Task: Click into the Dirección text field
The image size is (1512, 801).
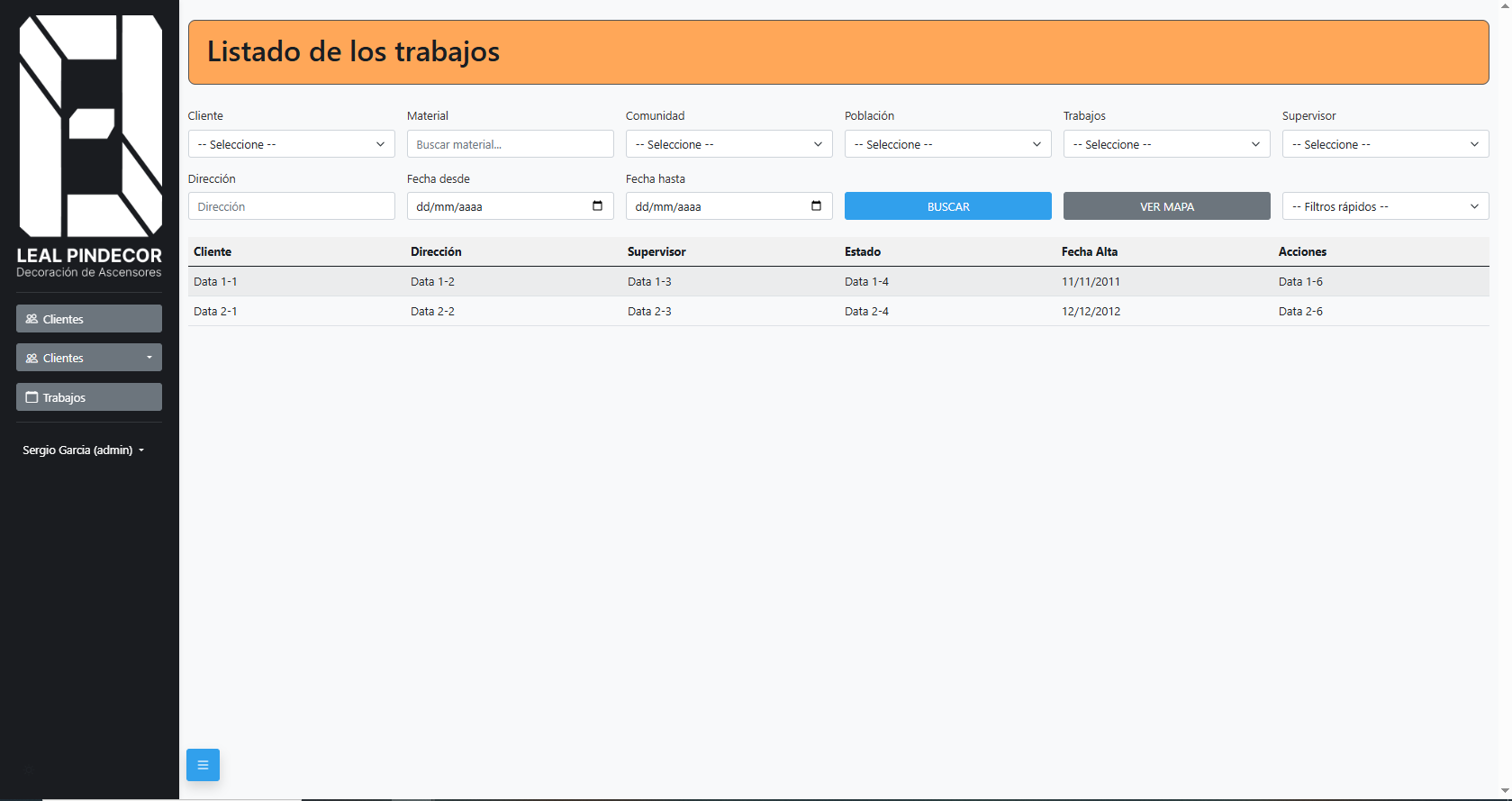Action: 291,206
